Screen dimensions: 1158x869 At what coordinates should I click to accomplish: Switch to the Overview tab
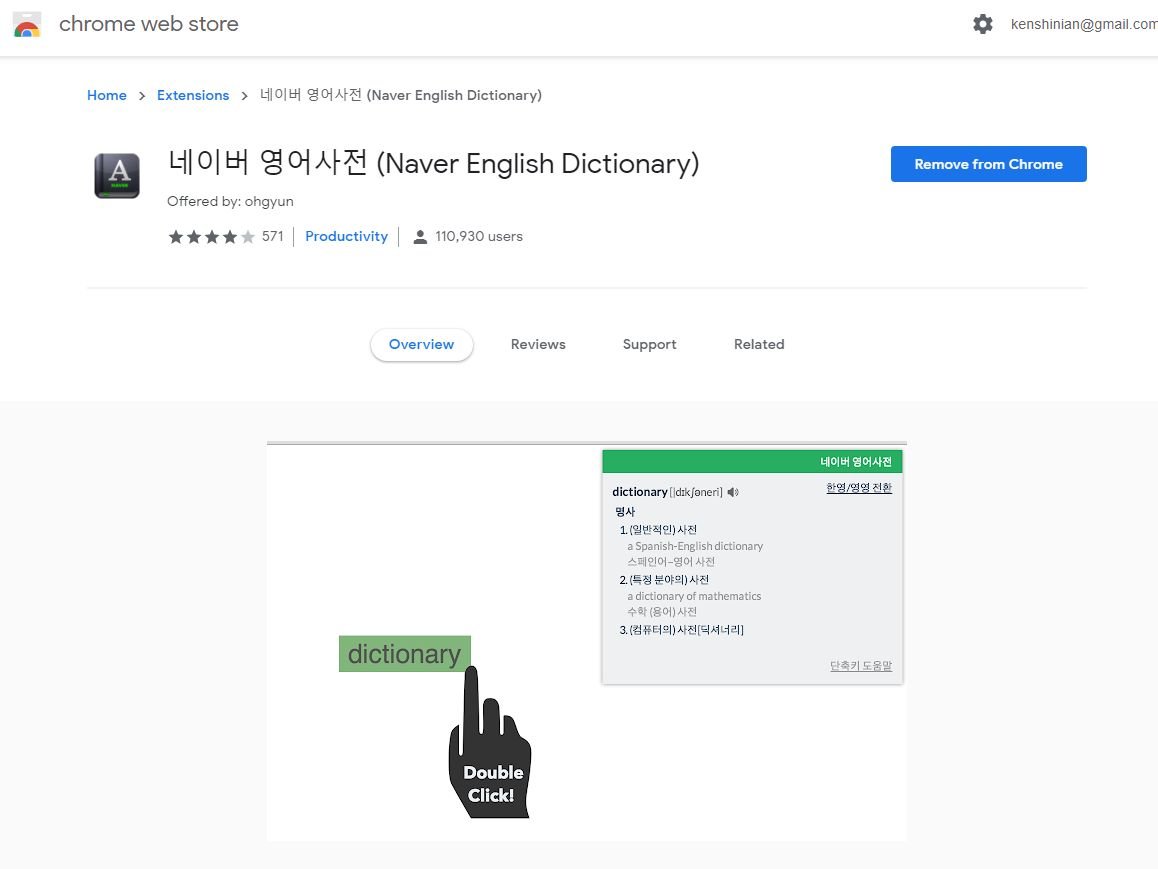point(421,344)
